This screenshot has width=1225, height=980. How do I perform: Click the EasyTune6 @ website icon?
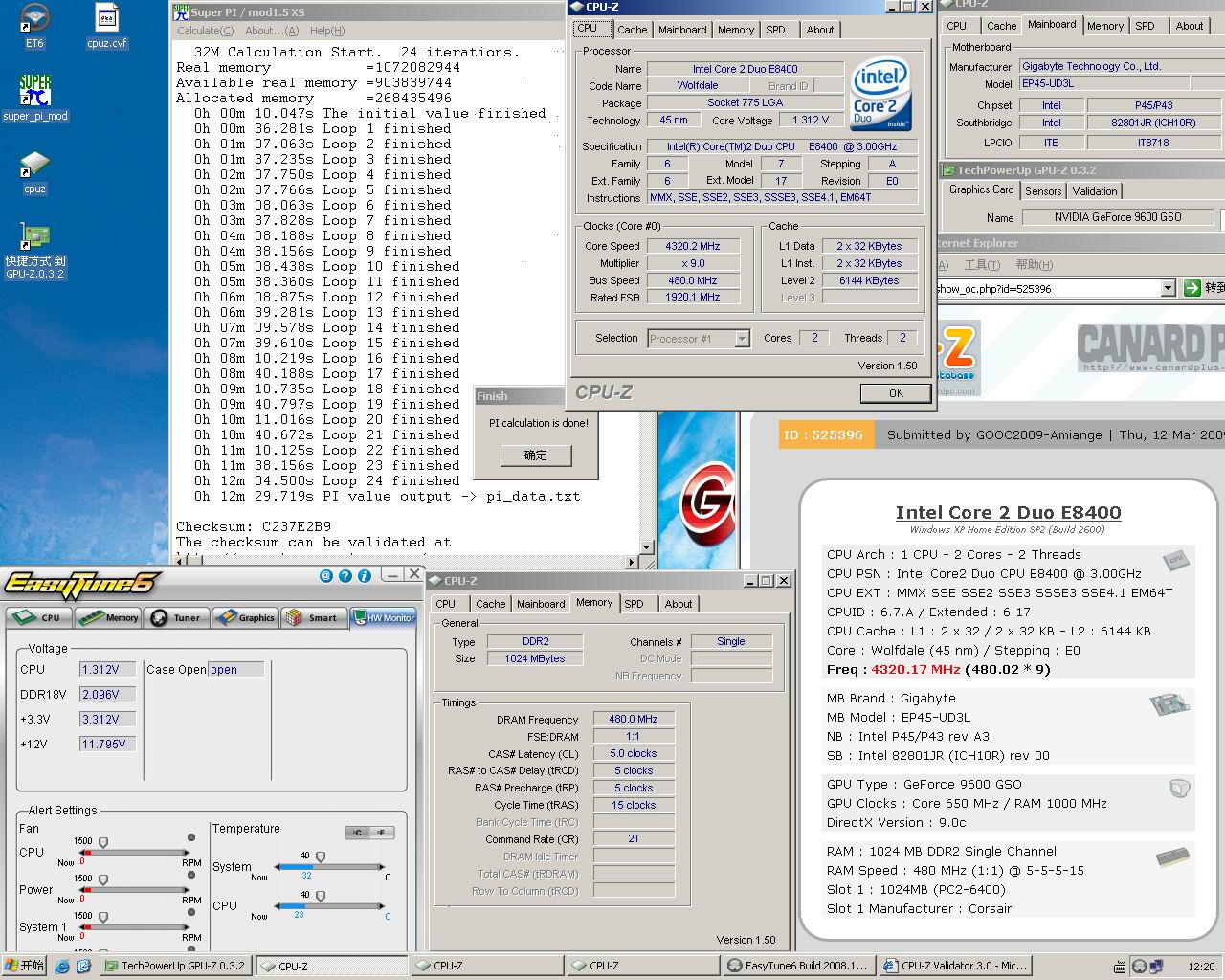pyautogui.click(x=325, y=575)
